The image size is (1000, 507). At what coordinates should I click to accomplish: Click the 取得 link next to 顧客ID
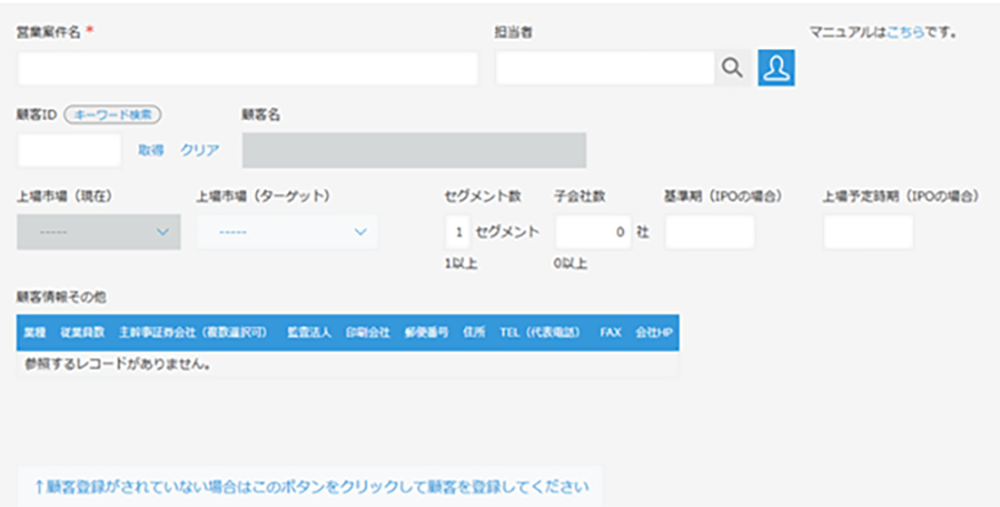pyautogui.click(x=151, y=150)
